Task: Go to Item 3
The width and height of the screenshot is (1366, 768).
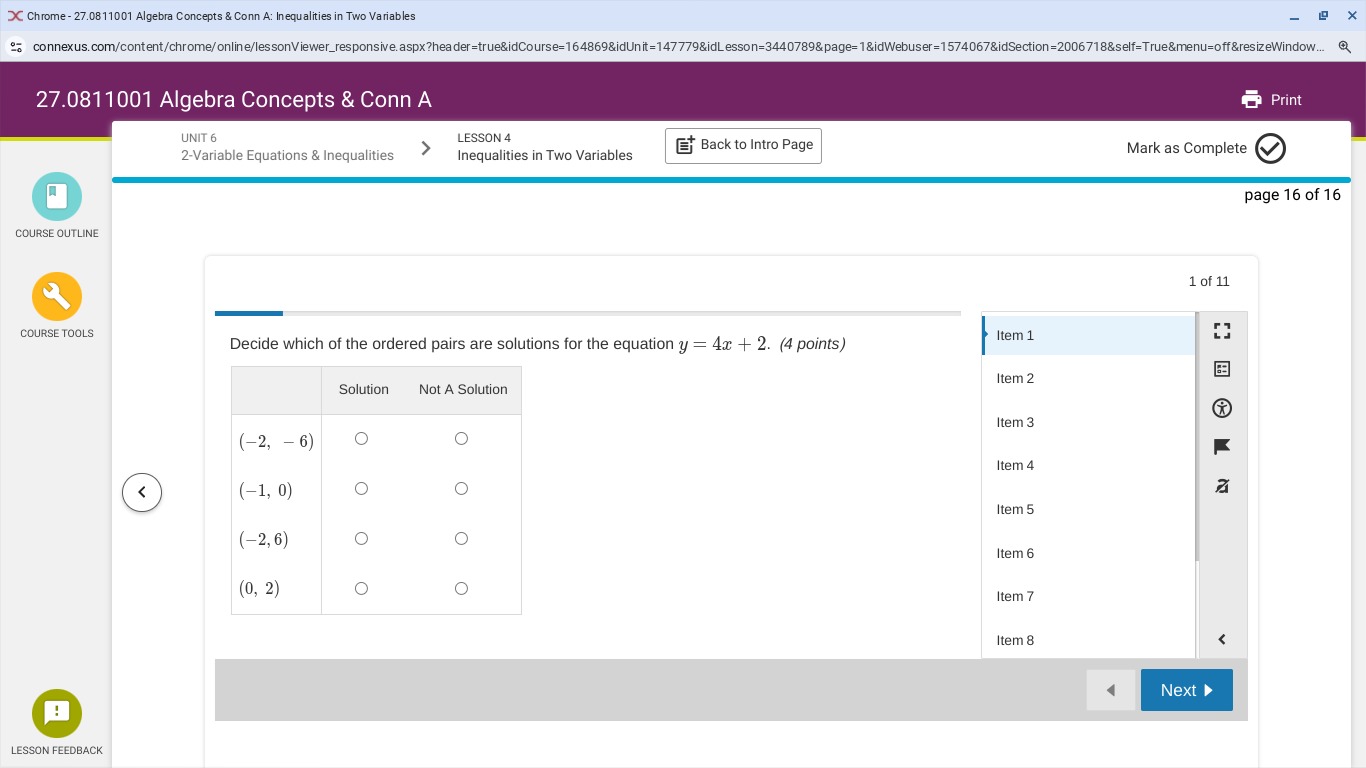Action: point(1088,422)
